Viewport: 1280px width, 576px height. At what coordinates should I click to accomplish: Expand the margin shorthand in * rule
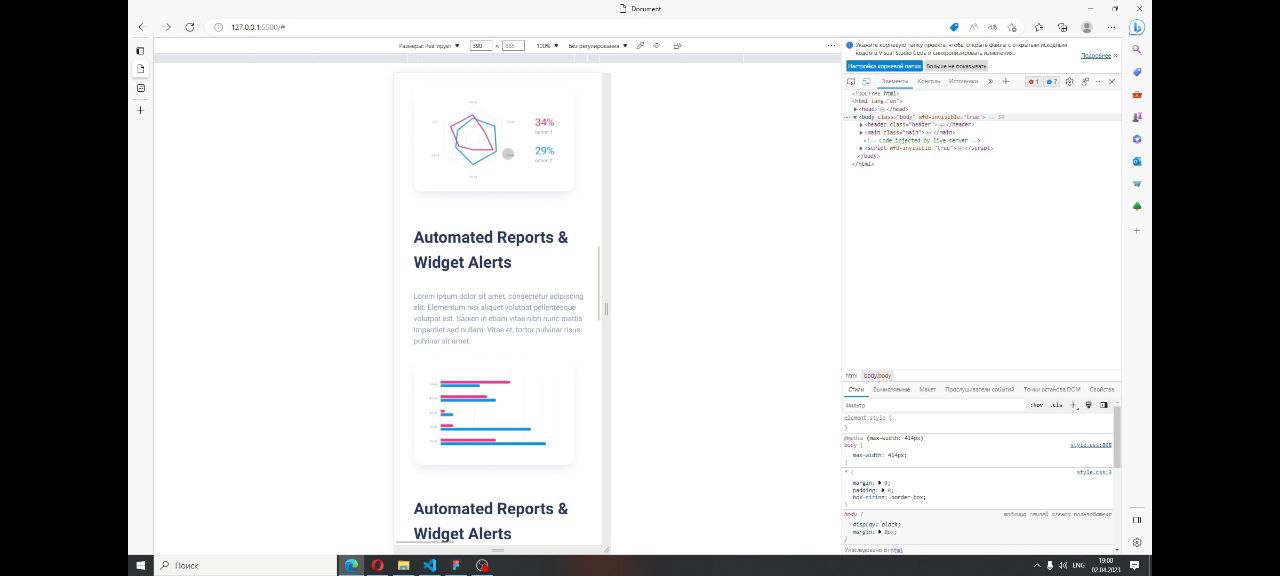point(880,483)
